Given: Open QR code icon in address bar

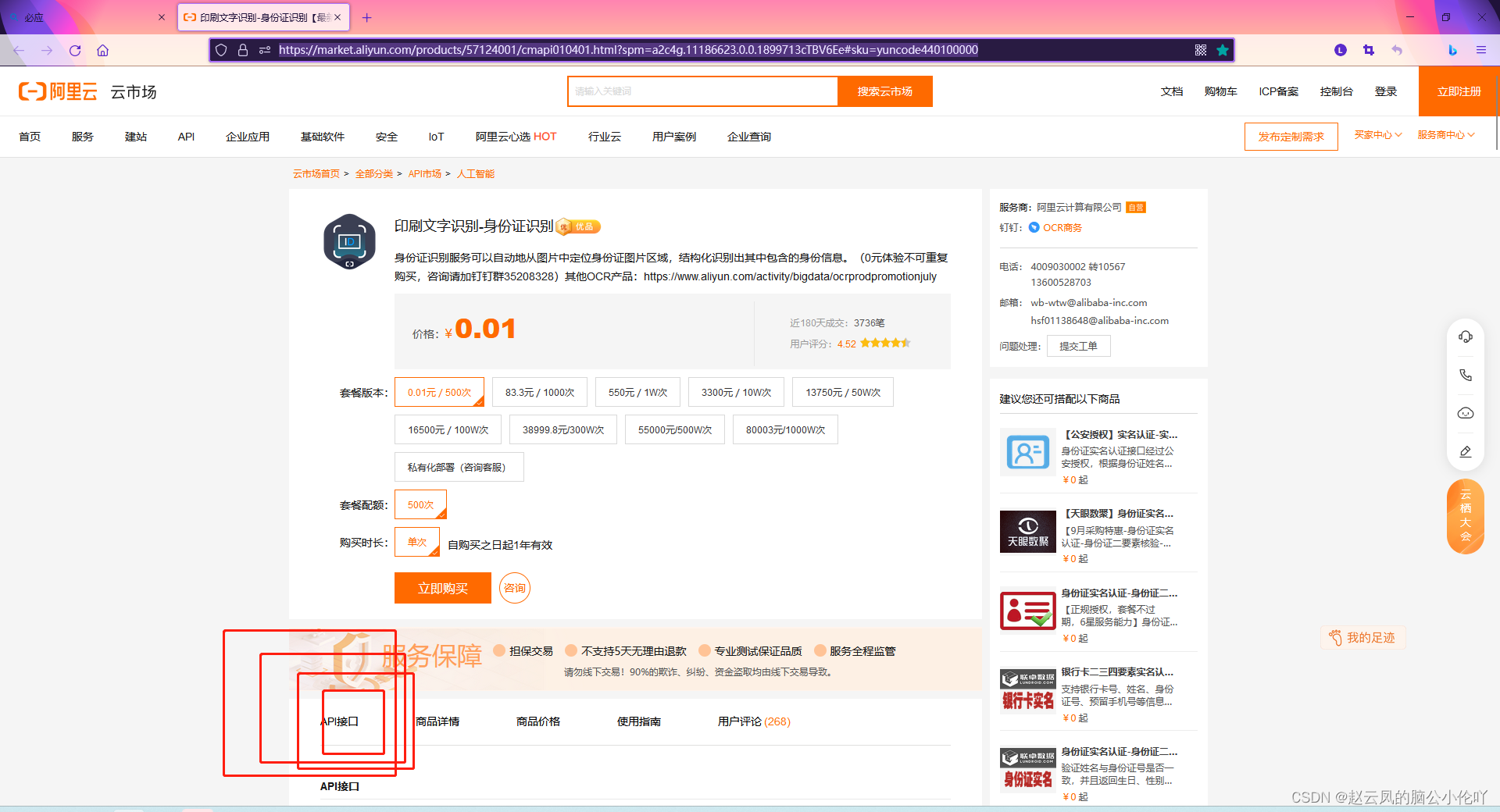Looking at the screenshot, I should click(x=1201, y=50).
